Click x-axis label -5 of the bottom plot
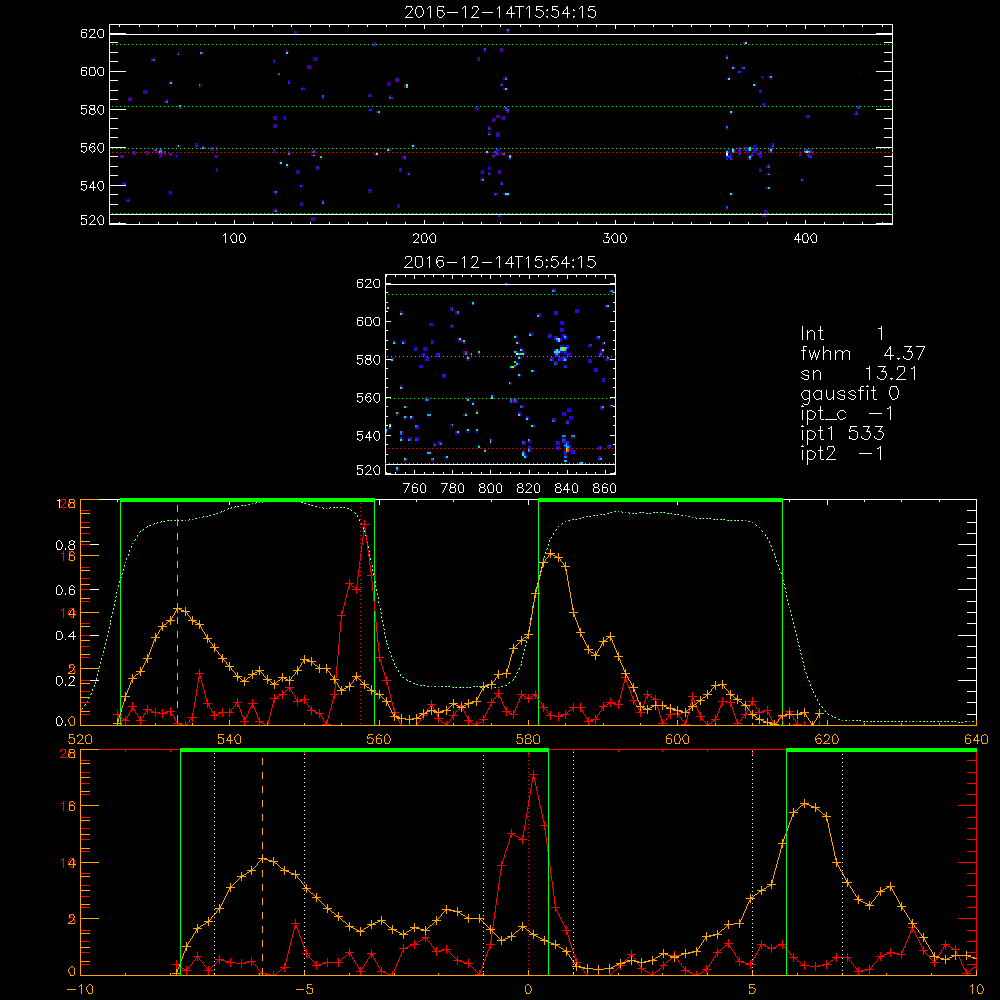Image resolution: width=1000 pixels, height=1000 pixels. pos(305,989)
